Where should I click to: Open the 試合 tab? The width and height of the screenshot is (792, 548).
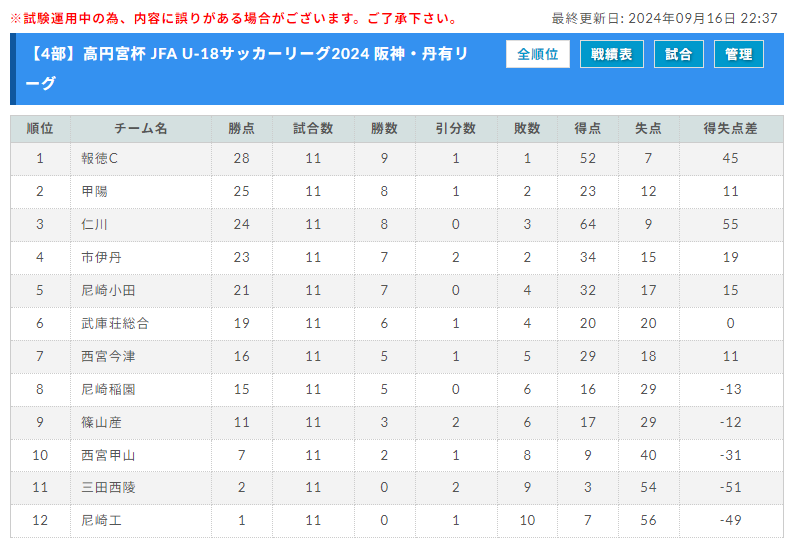[x=678, y=54]
